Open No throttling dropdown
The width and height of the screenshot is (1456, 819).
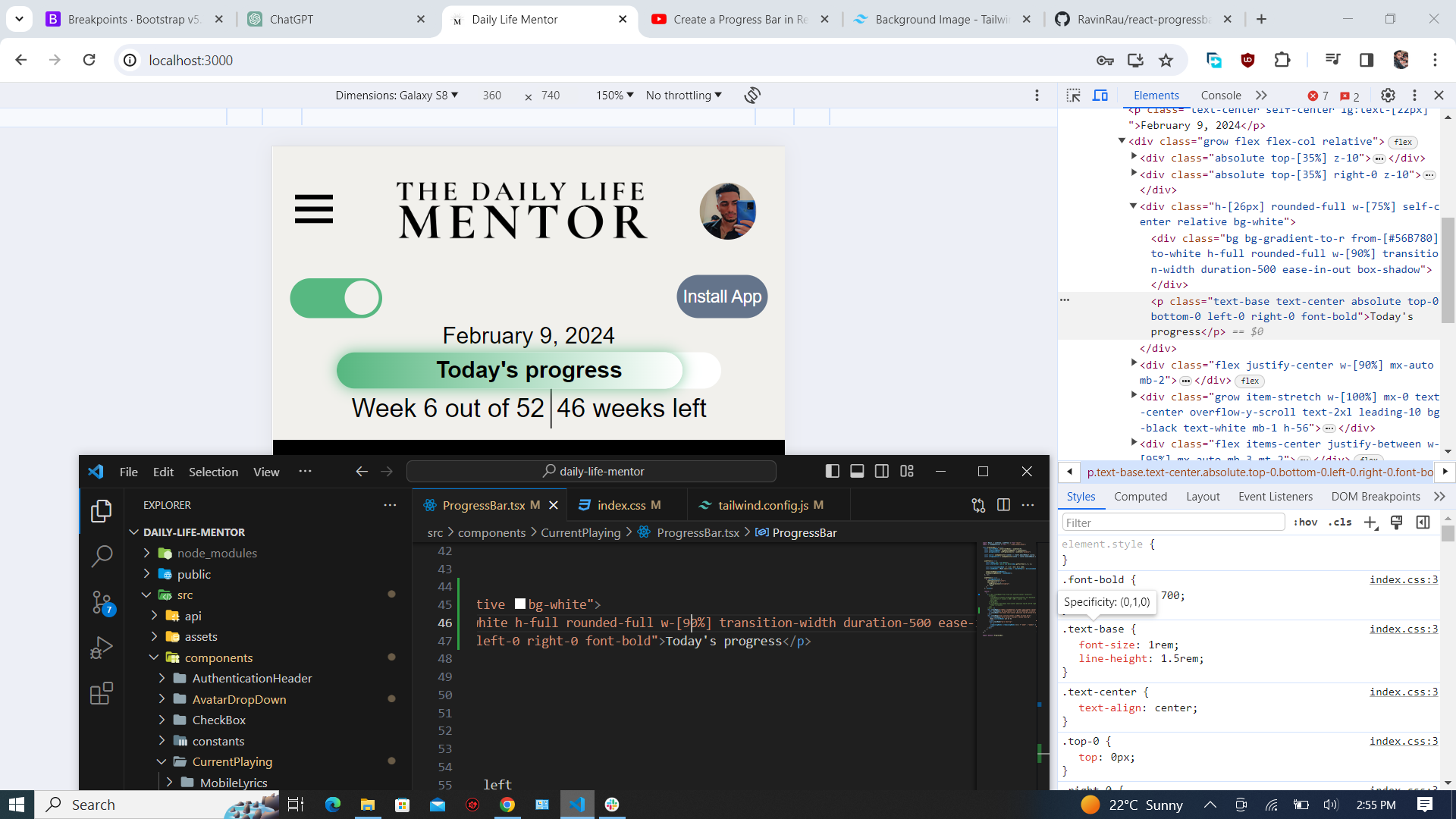[683, 96]
